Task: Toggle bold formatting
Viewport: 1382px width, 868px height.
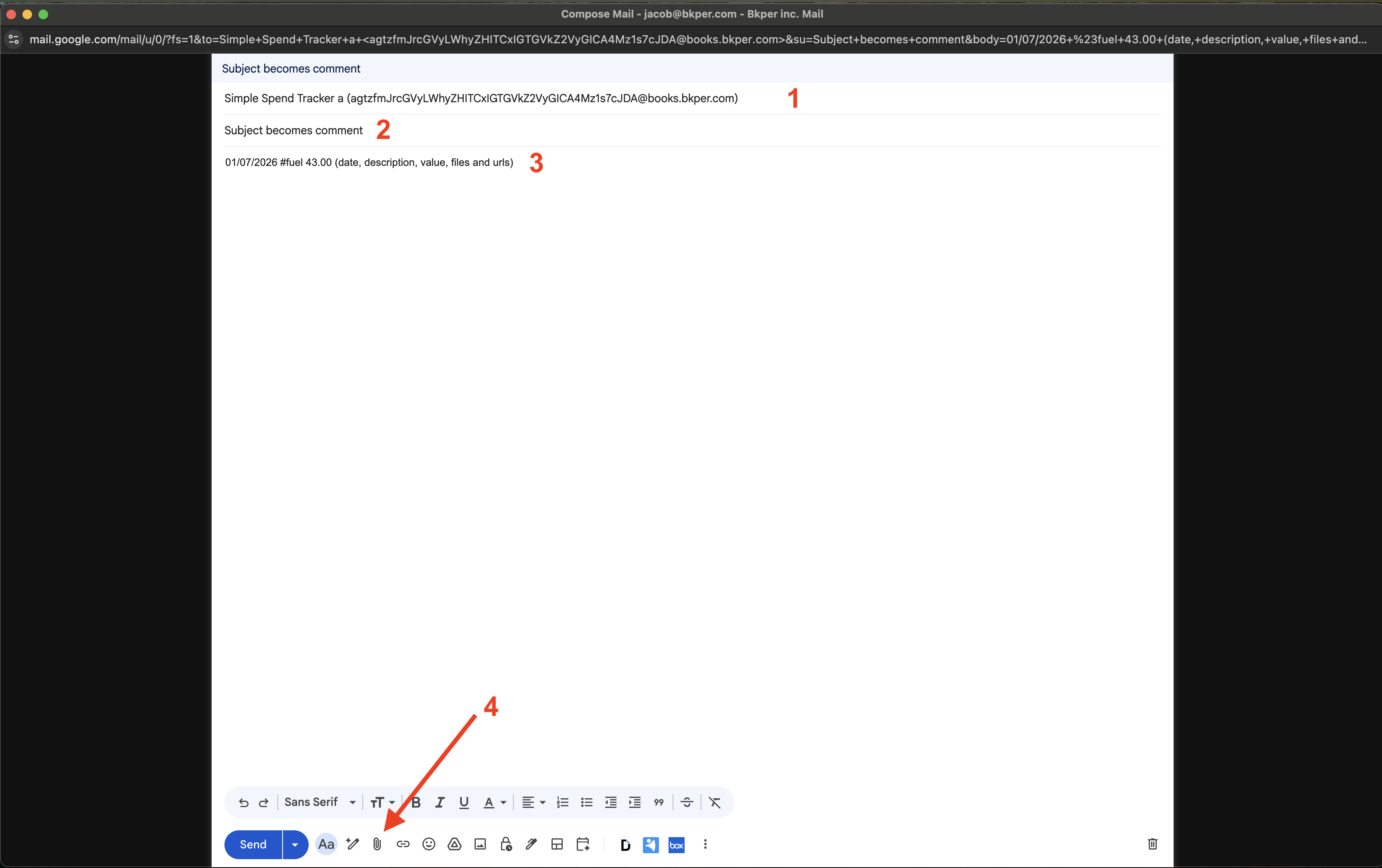Action: 416,802
